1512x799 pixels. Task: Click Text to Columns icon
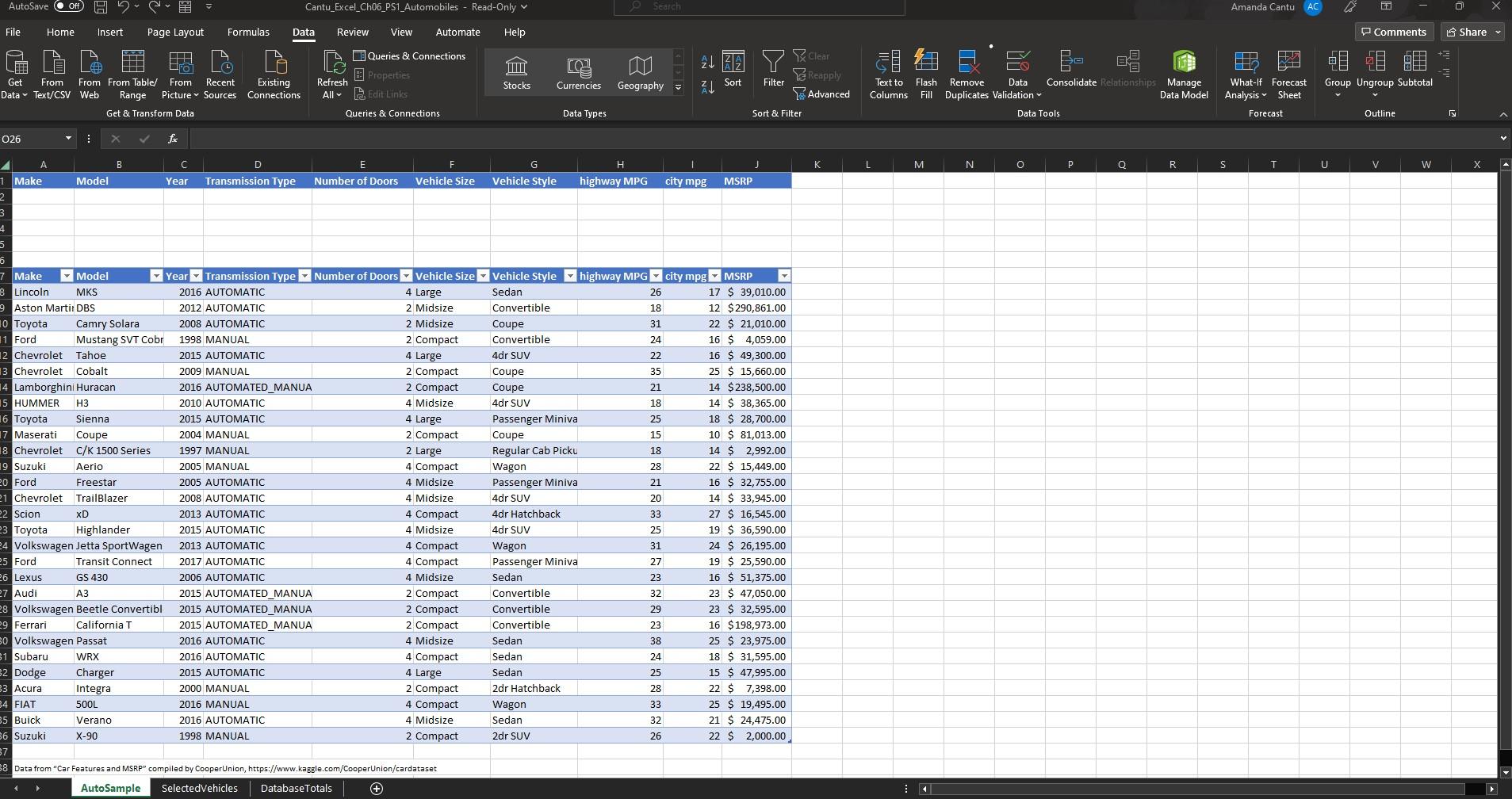point(888,75)
